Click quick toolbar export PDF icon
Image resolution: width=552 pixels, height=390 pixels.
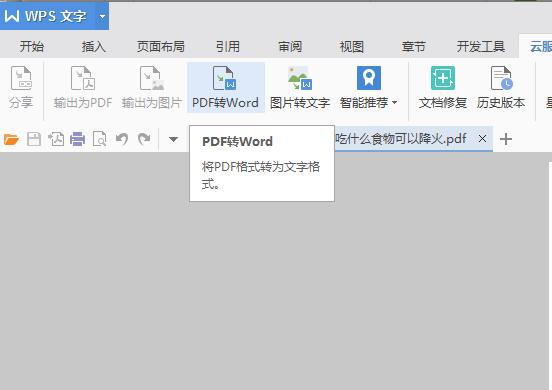(56, 139)
